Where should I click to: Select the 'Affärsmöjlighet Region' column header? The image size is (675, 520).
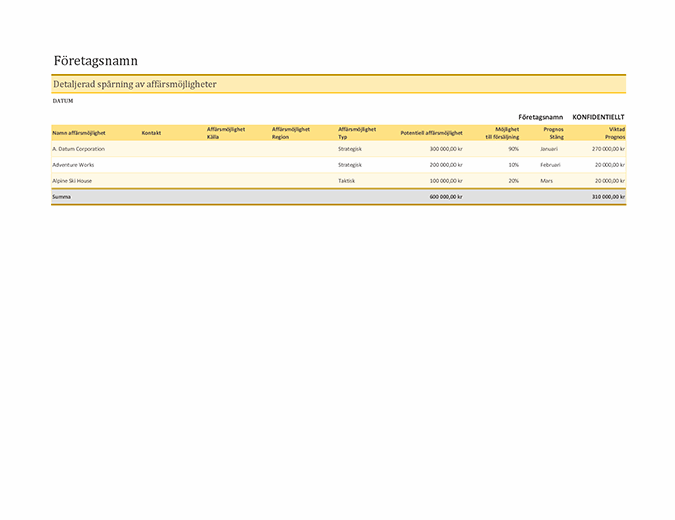[x=290, y=133]
